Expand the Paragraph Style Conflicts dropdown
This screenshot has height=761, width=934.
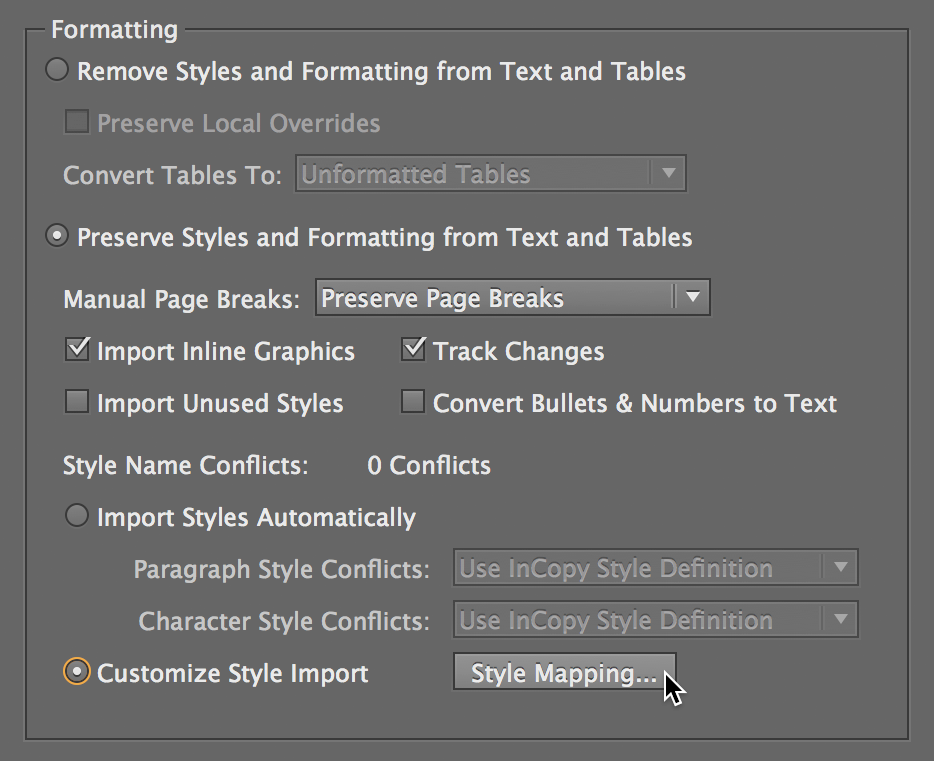[x=655, y=567]
